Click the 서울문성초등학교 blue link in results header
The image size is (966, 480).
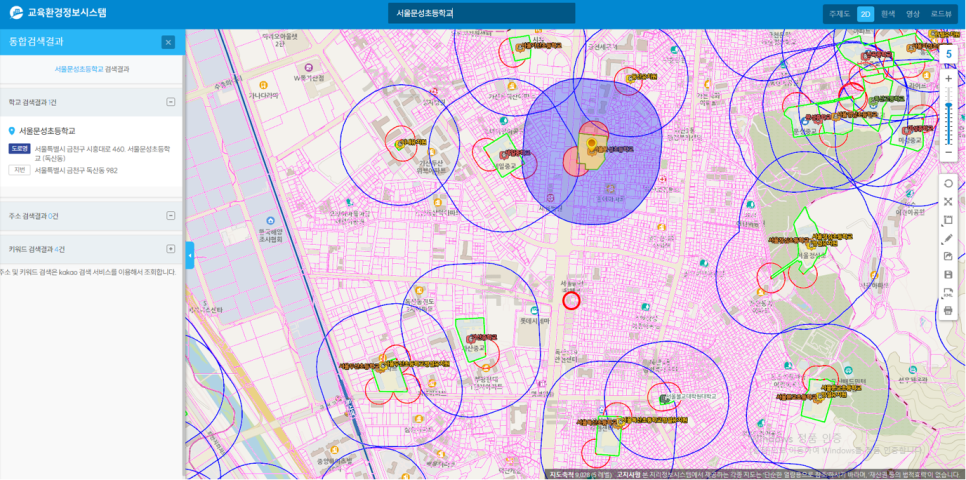pyautogui.click(x=79, y=70)
